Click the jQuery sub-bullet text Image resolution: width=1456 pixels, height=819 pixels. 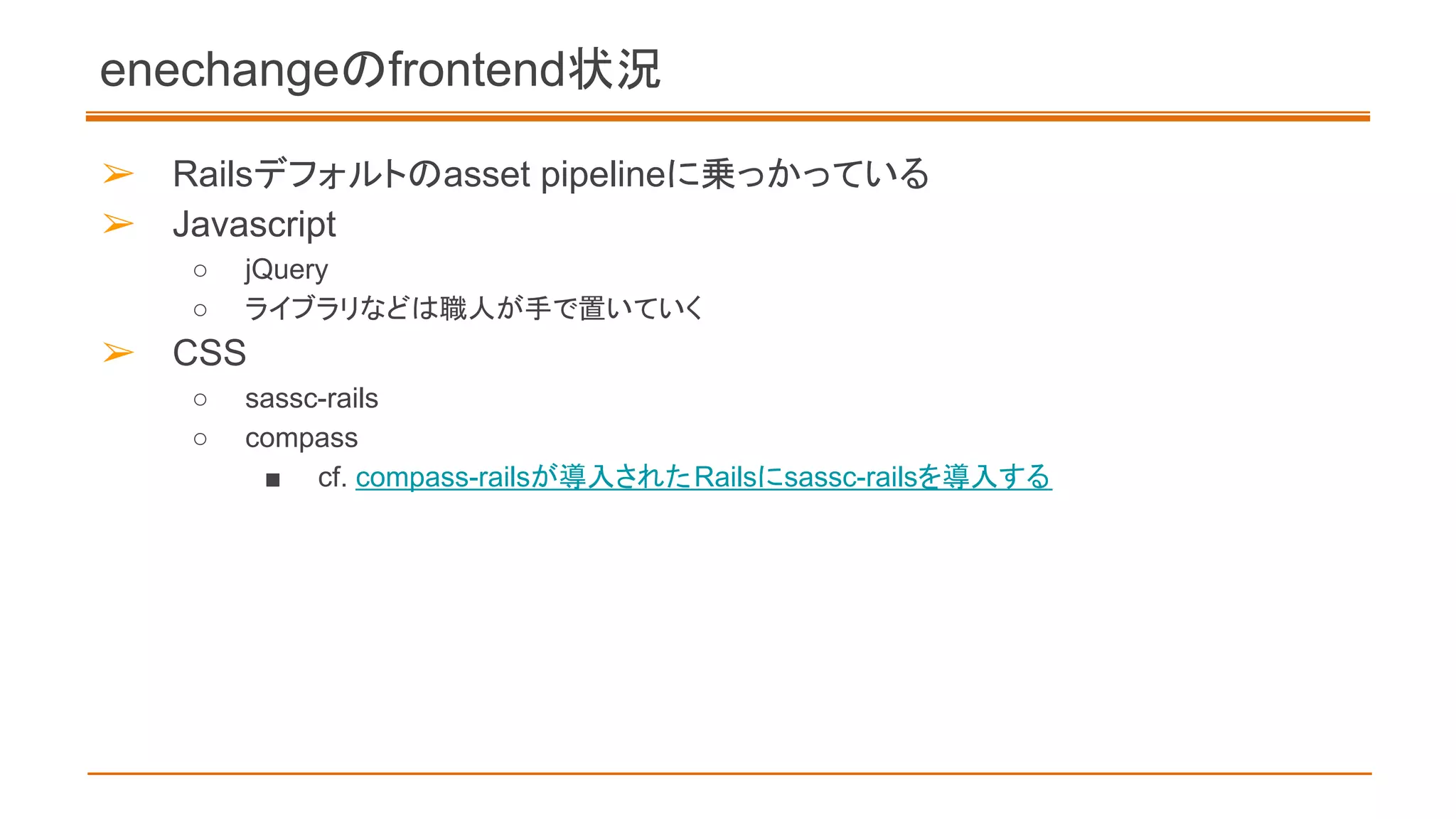(287, 270)
